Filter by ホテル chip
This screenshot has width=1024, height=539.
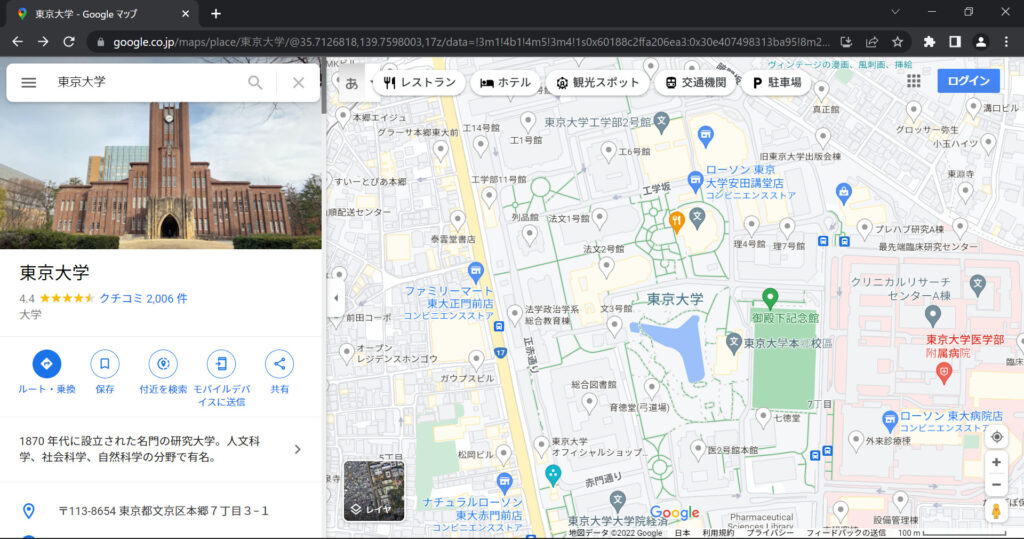click(x=505, y=82)
